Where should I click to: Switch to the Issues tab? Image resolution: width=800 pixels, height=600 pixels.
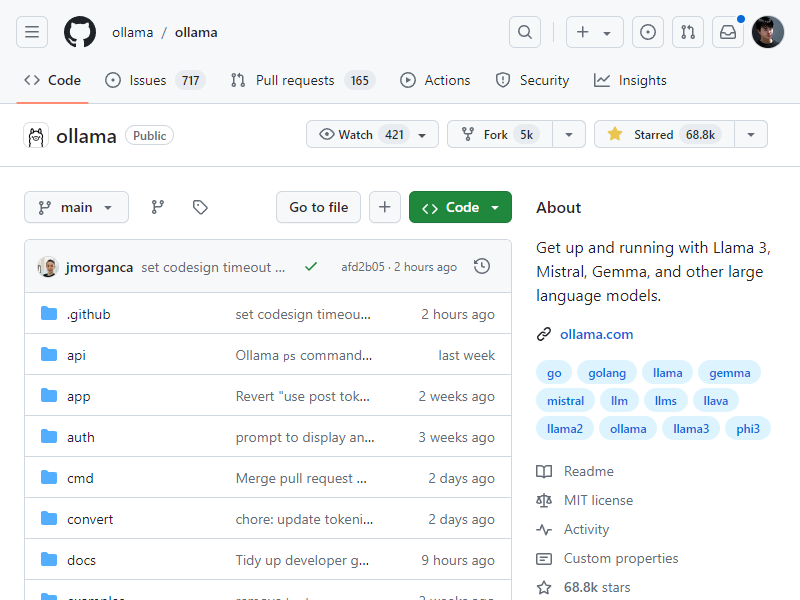155,80
